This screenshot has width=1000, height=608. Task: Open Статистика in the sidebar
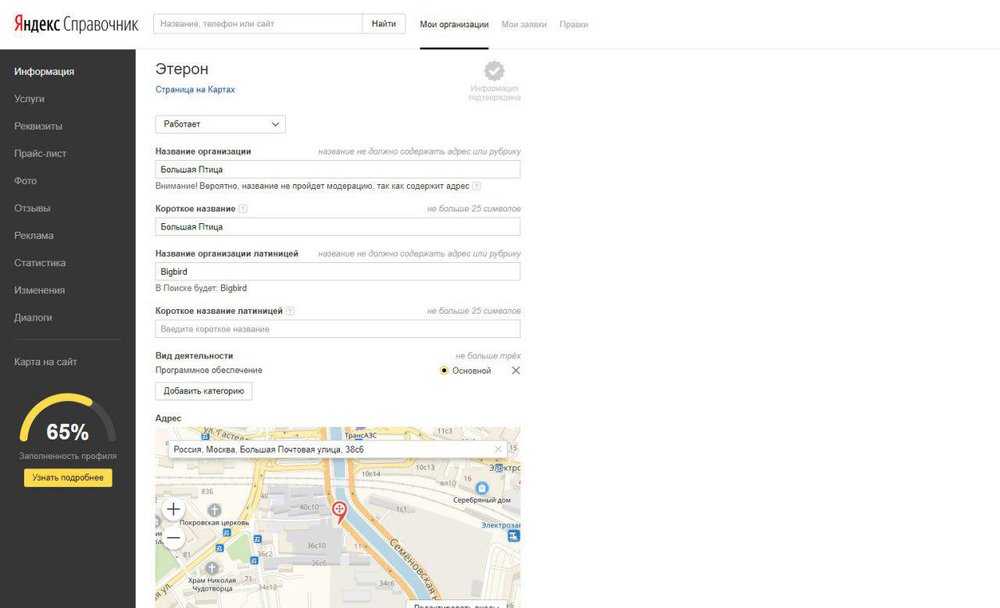pos(40,263)
